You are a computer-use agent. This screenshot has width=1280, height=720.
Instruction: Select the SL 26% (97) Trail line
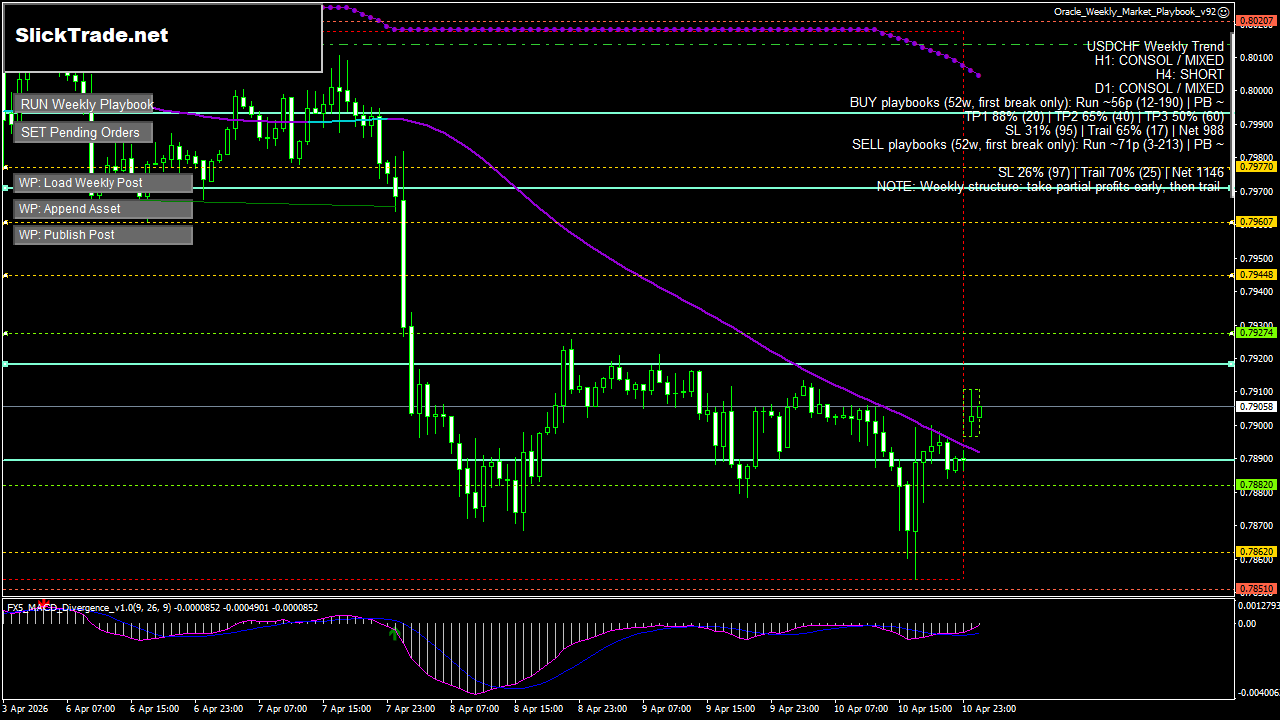pyautogui.click(x=1111, y=172)
